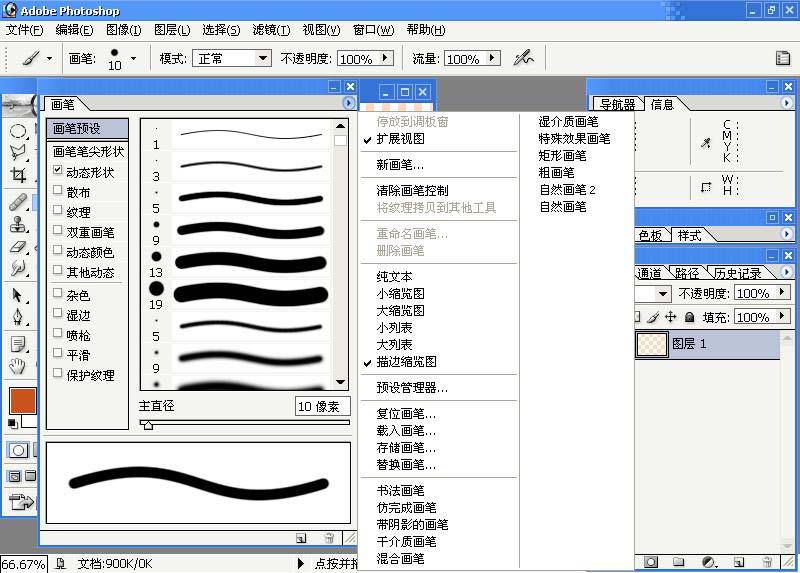Select the elliptical marquee tool
Image resolution: width=800 pixels, height=573 pixels.
click(x=18, y=132)
